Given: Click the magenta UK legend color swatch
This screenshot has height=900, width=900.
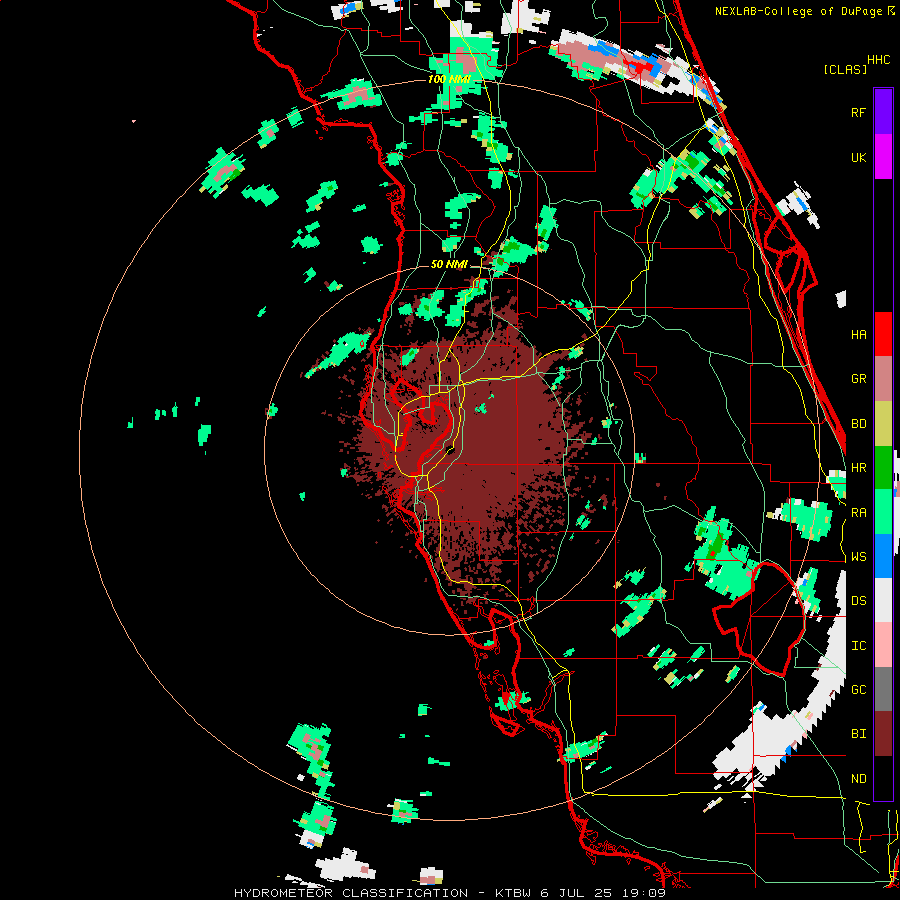Looking at the screenshot, I should (883, 157).
